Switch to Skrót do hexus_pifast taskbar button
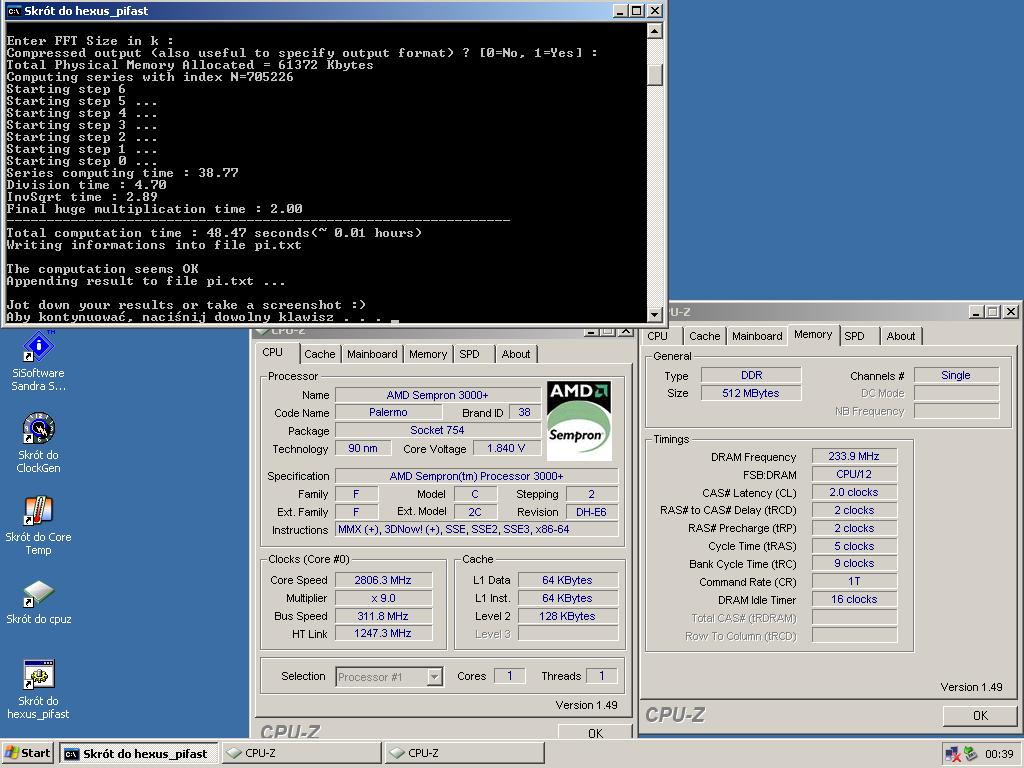This screenshot has width=1024, height=768. (x=138, y=753)
